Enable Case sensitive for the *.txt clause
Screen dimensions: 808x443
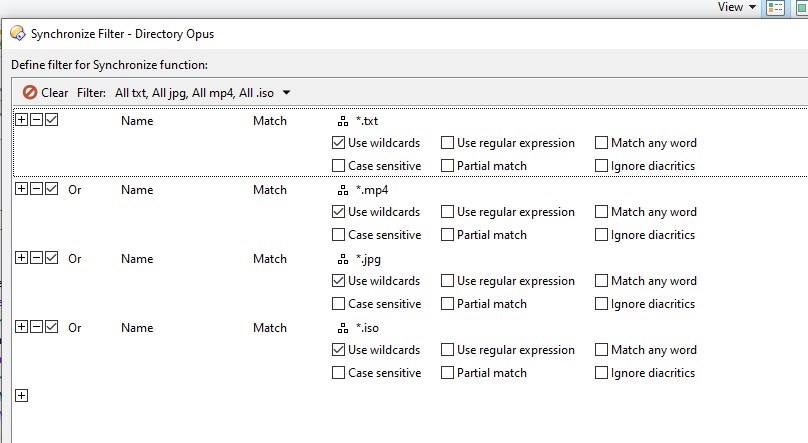[339, 166]
